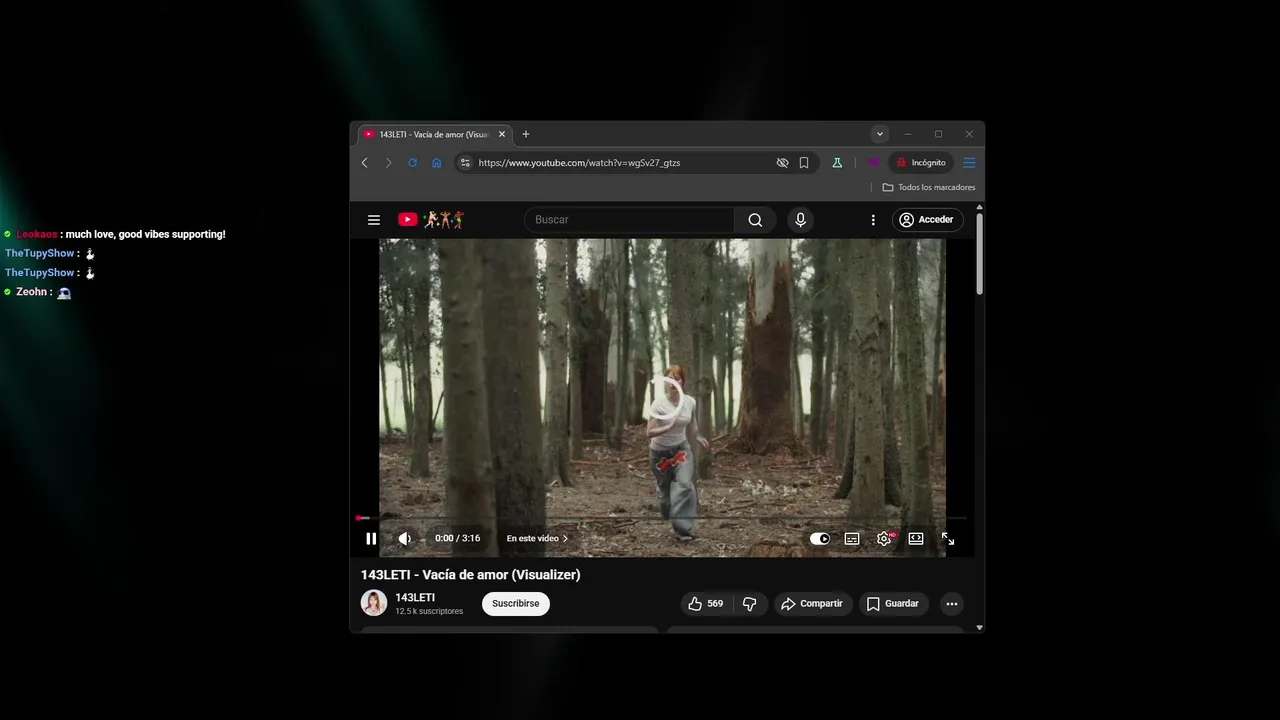Click the page vertical scrollbar
This screenshot has height=720, width=1280.
[x=979, y=254]
